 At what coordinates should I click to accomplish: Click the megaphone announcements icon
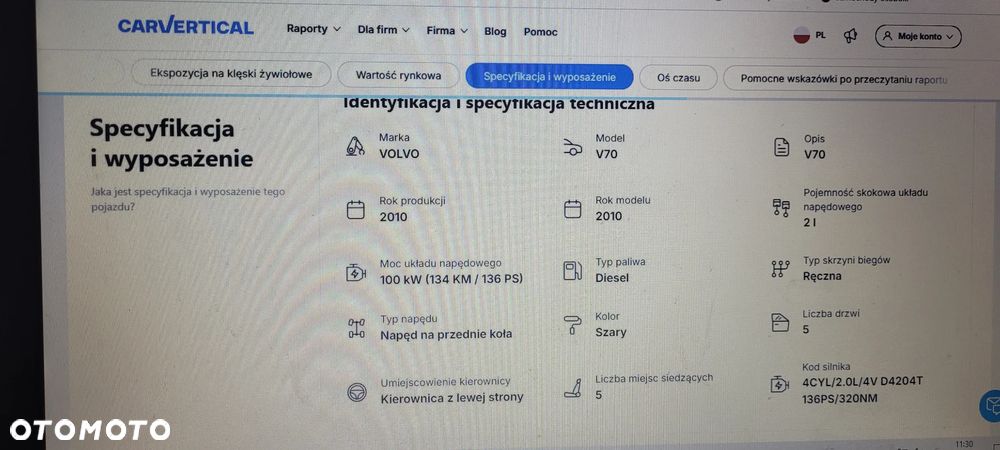pos(850,36)
